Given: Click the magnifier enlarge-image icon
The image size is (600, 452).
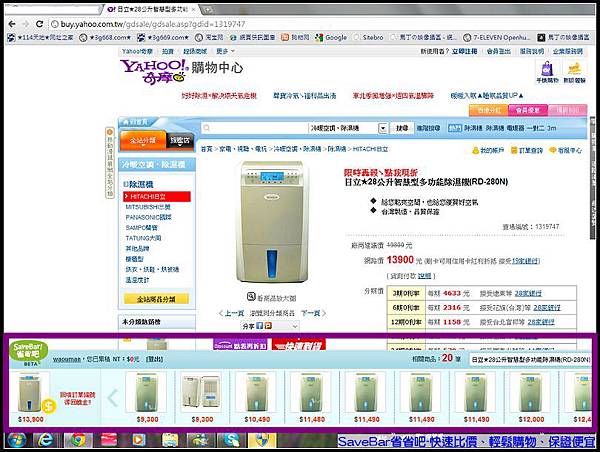Looking at the screenshot, I should click(251, 297).
